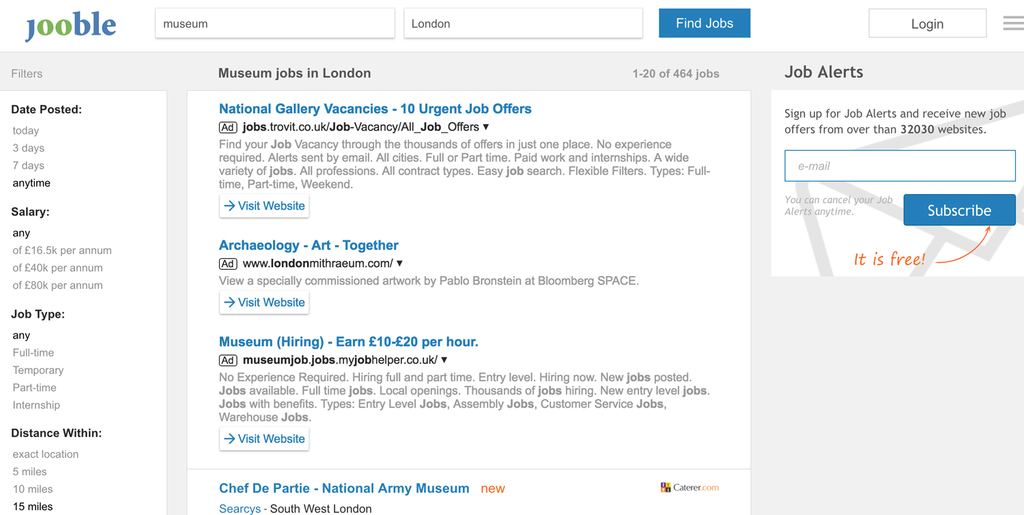Set distance within 10 miles
Screen dimensions: 1024x515
[33, 490]
